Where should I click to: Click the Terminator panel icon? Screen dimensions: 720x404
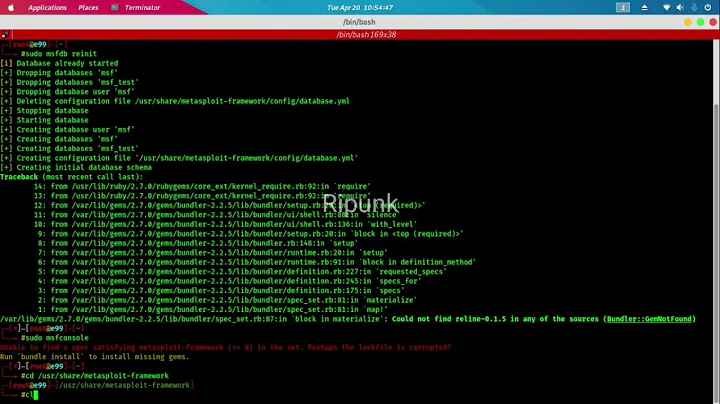tap(115, 7)
